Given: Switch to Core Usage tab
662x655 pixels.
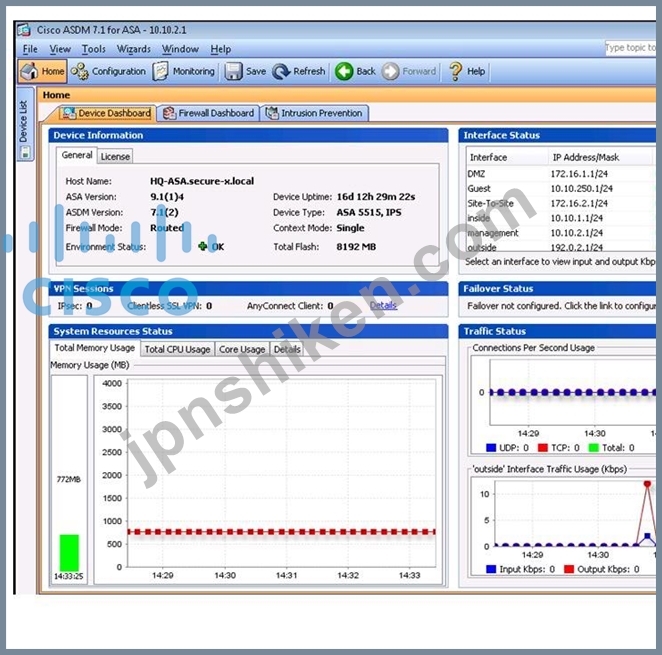Looking at the screenshot, I should [242, 349].
